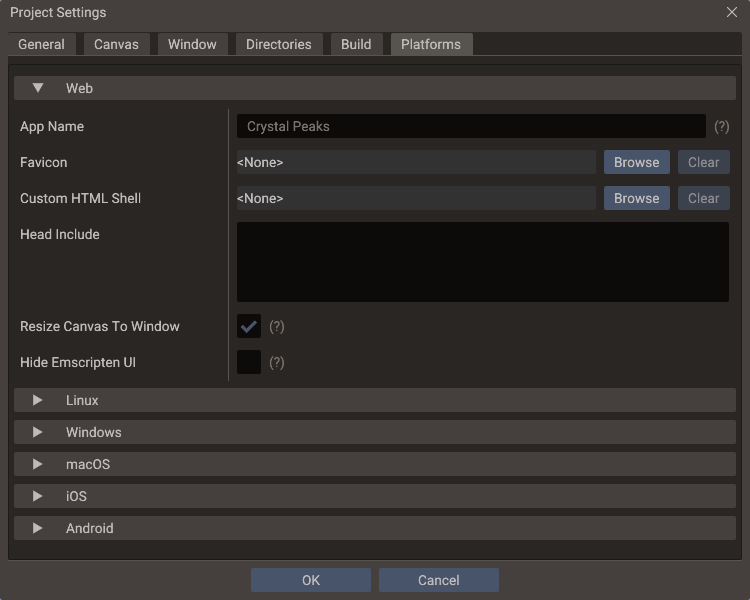Image resolution: width=750 pixels, height=600 pixels.
Task: Show help for Hide Emscripten UI
Action: coord(276,363)
